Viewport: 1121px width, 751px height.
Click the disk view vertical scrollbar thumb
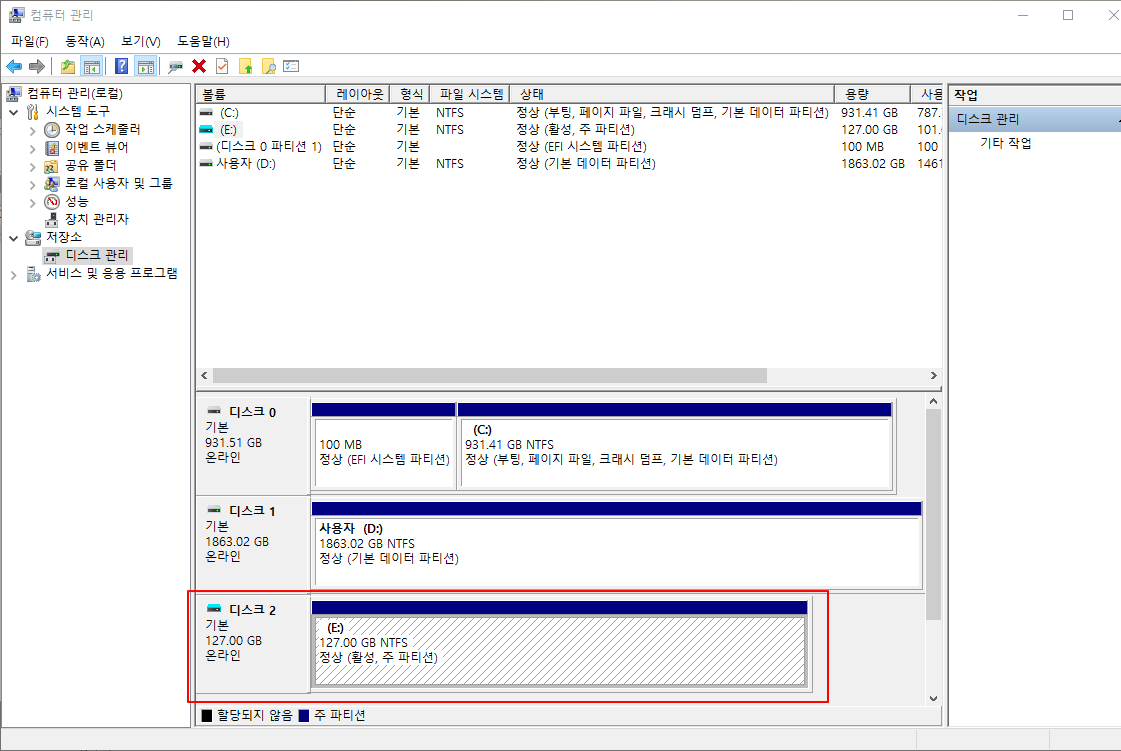click(x=934, y=515)
